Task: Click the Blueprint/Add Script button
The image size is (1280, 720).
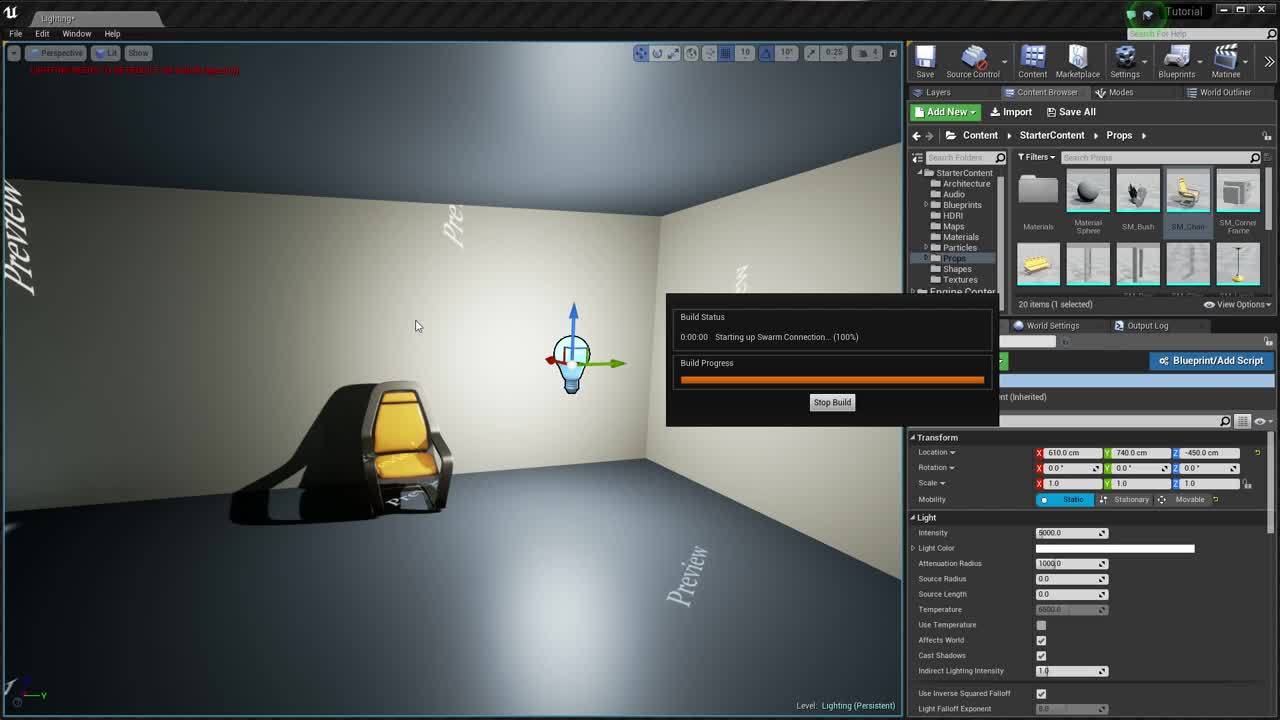Action: tap(1211, 361)
